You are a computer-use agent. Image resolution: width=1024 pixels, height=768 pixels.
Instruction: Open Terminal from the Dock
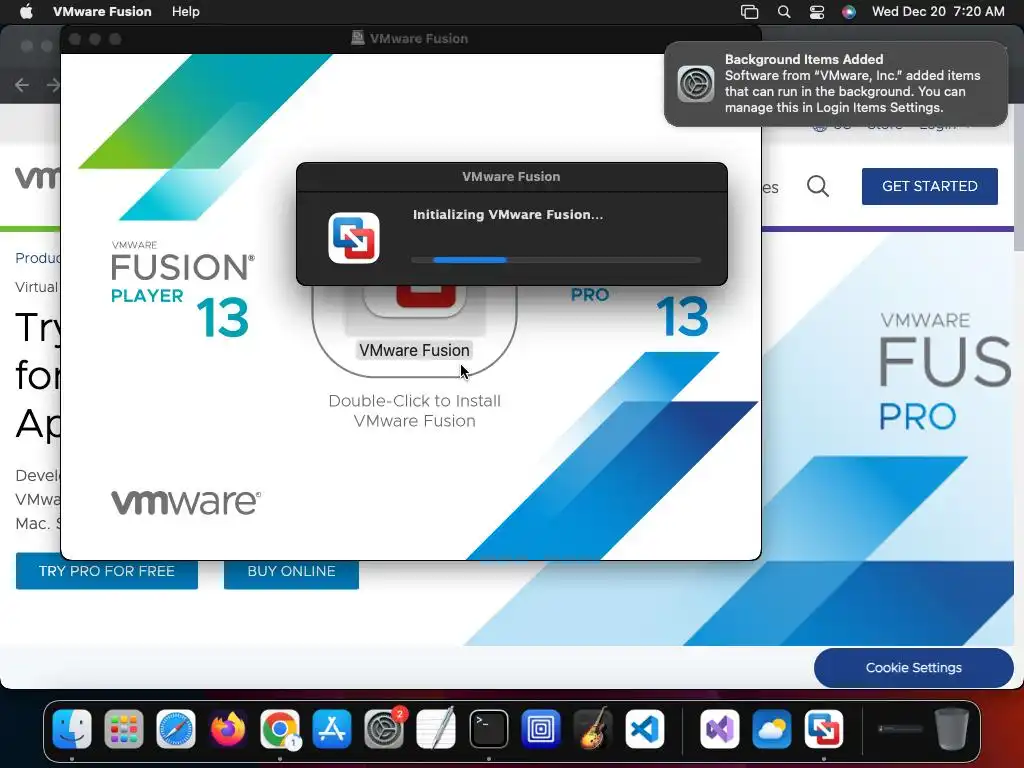[488, 729]
